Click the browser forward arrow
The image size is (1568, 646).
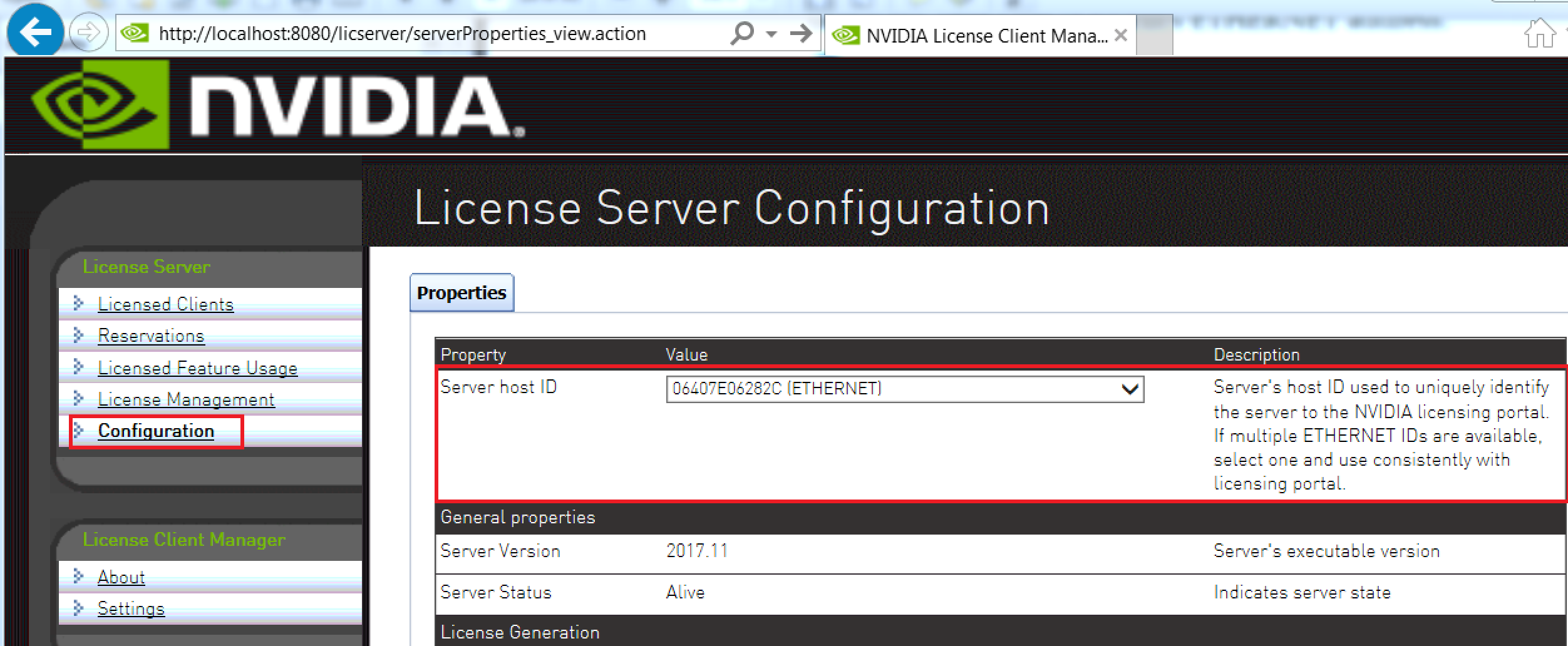click(87, 34)
